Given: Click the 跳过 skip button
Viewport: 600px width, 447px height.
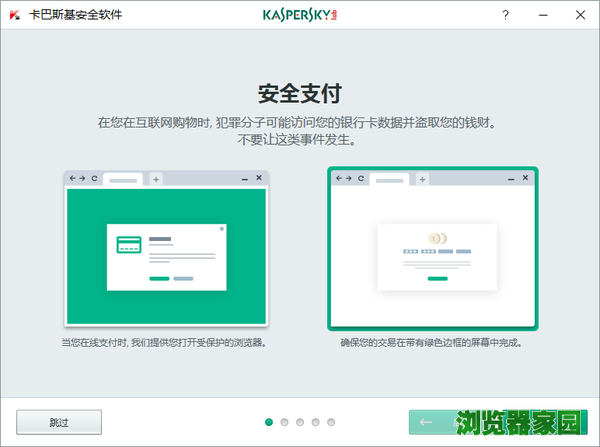Looking at the screenshot, I should coord(58,422).
